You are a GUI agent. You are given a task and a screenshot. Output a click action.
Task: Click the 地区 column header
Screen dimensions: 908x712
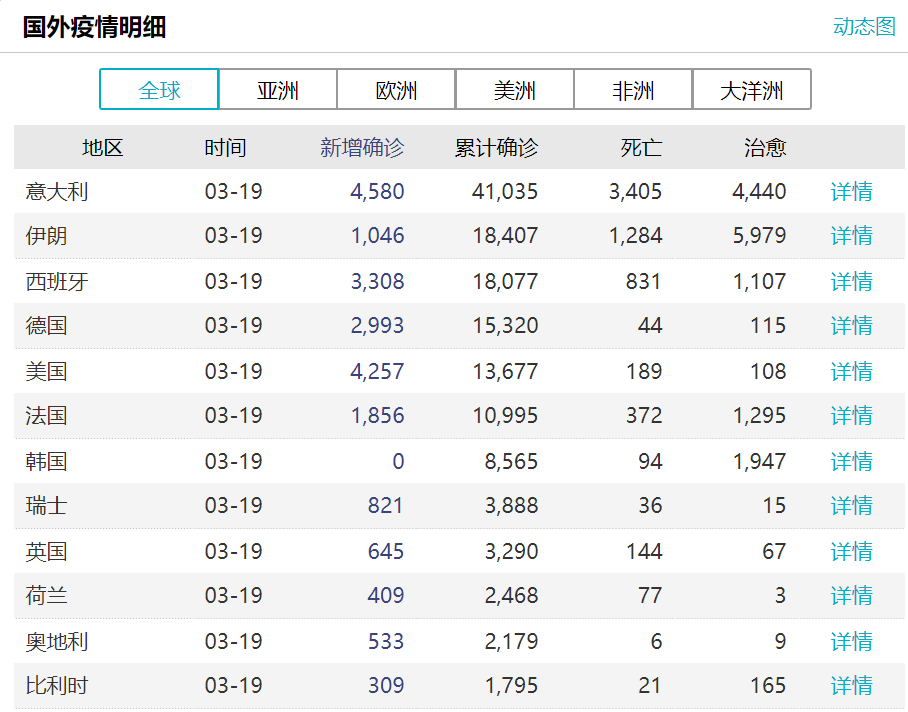tap(102, 148)
